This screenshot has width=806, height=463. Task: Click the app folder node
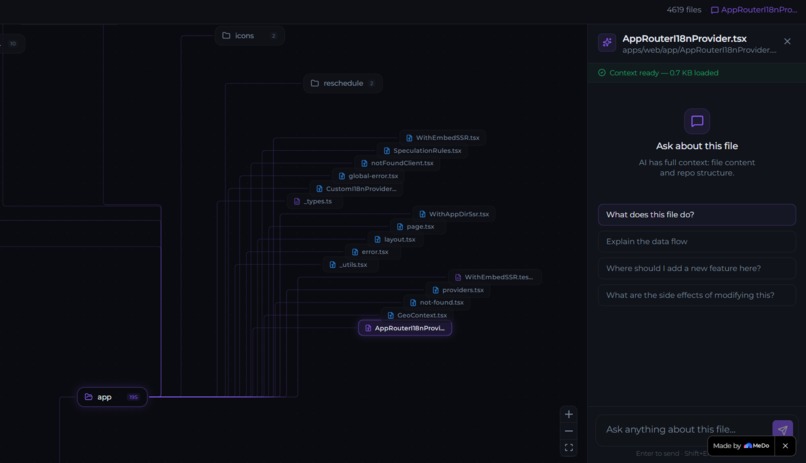112,397
